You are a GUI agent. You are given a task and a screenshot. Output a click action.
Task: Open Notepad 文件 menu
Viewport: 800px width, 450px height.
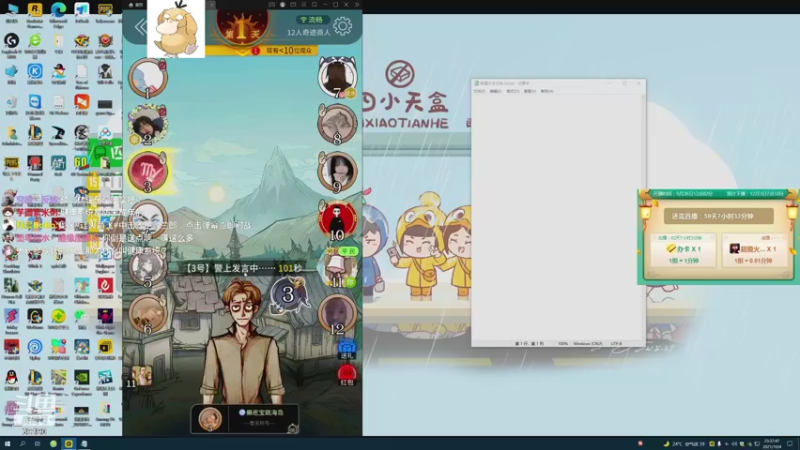(479, 91)
